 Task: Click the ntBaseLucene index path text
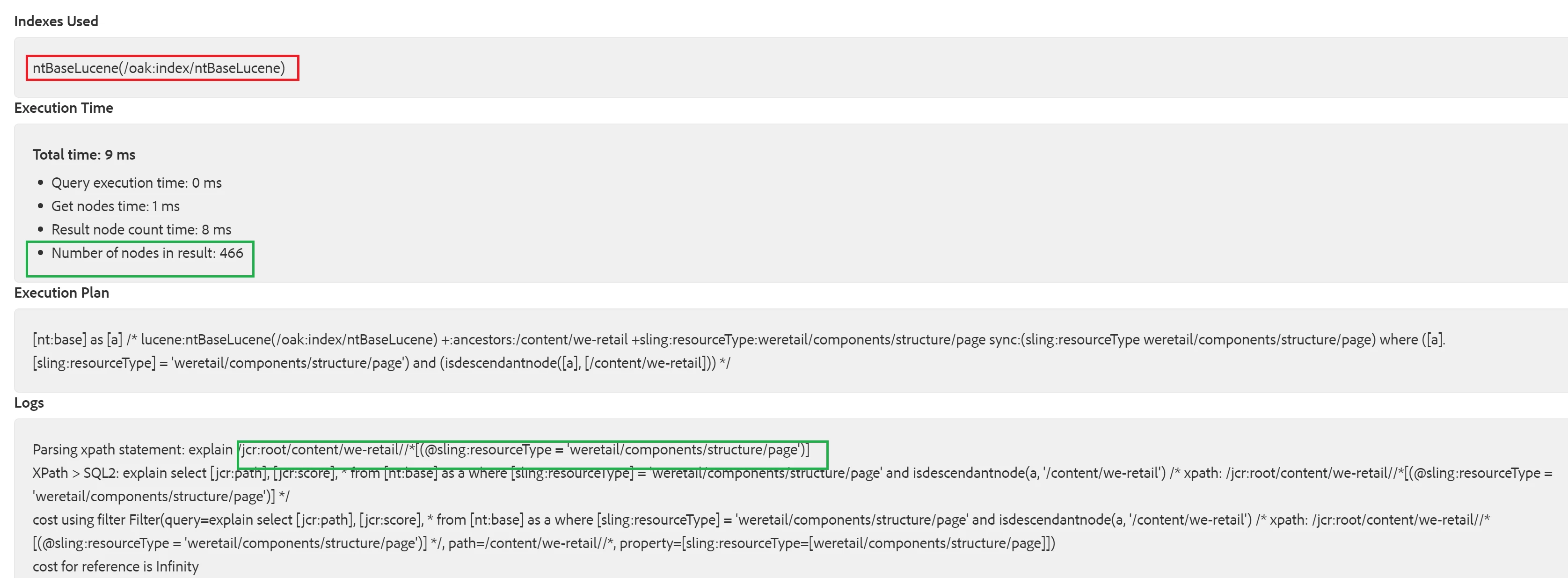[x=159, y=68]
